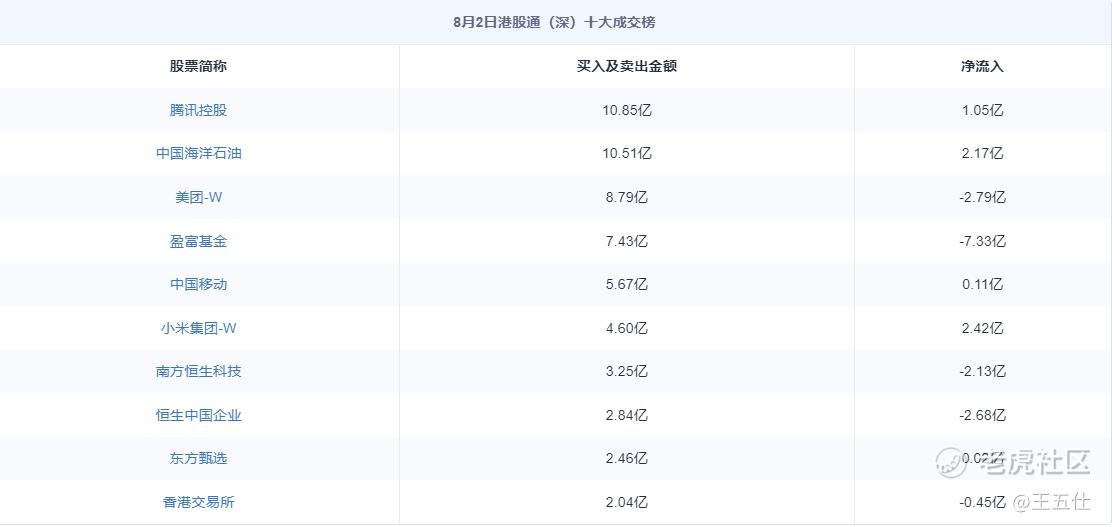The image size is (1112, 527).
Task: Select the 7.43亿 amount cell
Action: click(627, 241)
